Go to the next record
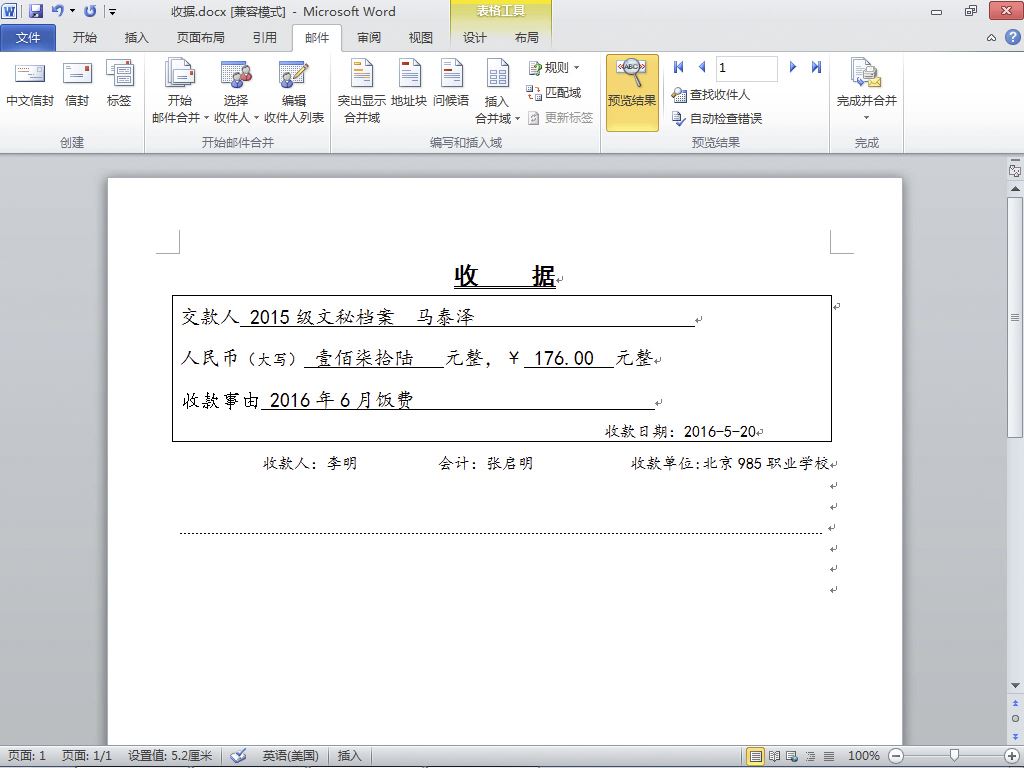Screen dimensions: 1024x768 793,67
